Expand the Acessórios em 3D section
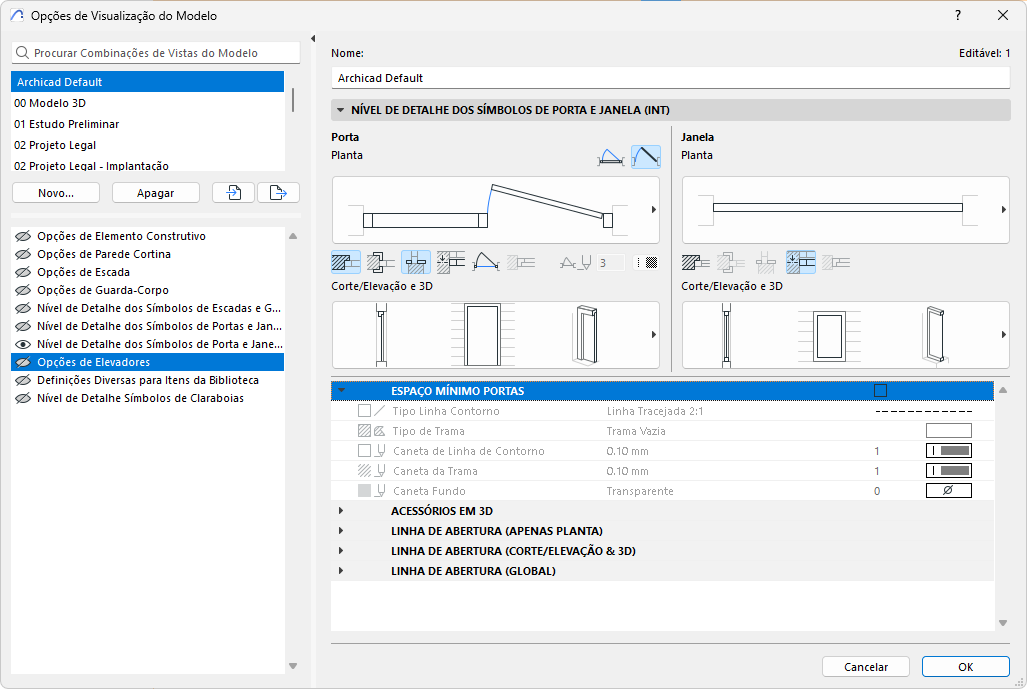1027x689 pixels. pos(341,511)
